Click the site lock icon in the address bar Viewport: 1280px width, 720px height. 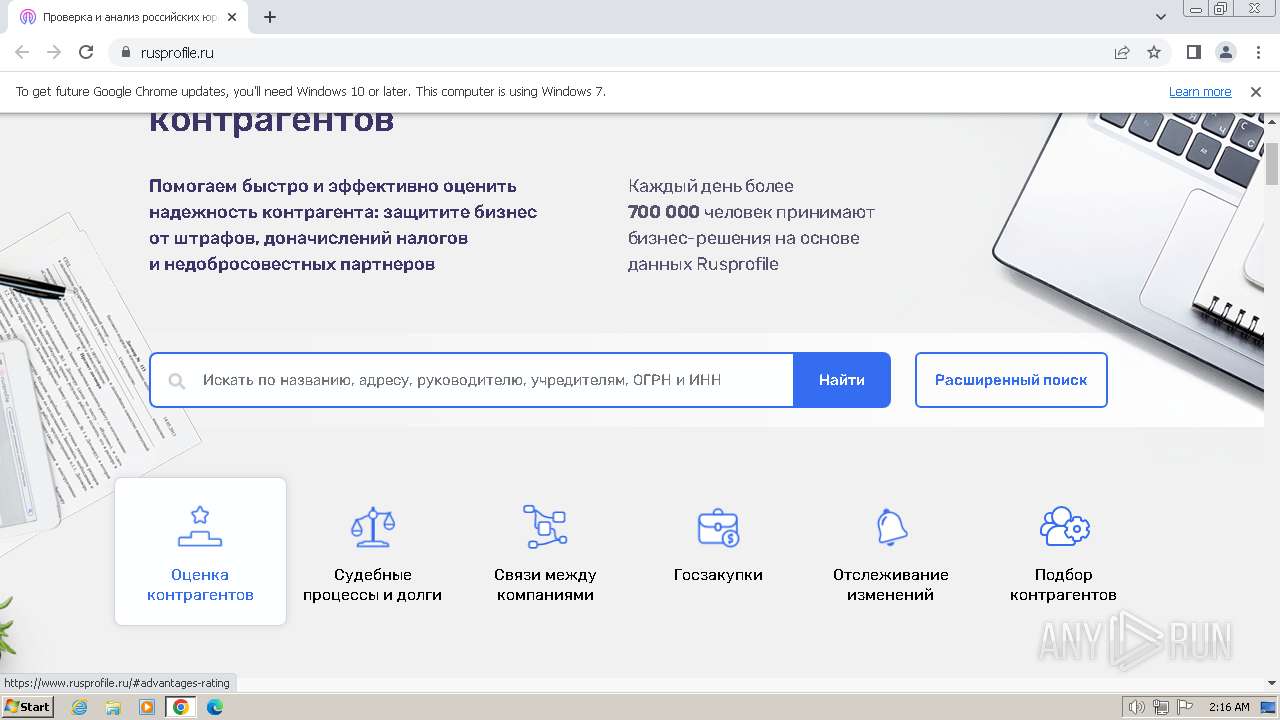pyautogui.click(x=126, y=53)
